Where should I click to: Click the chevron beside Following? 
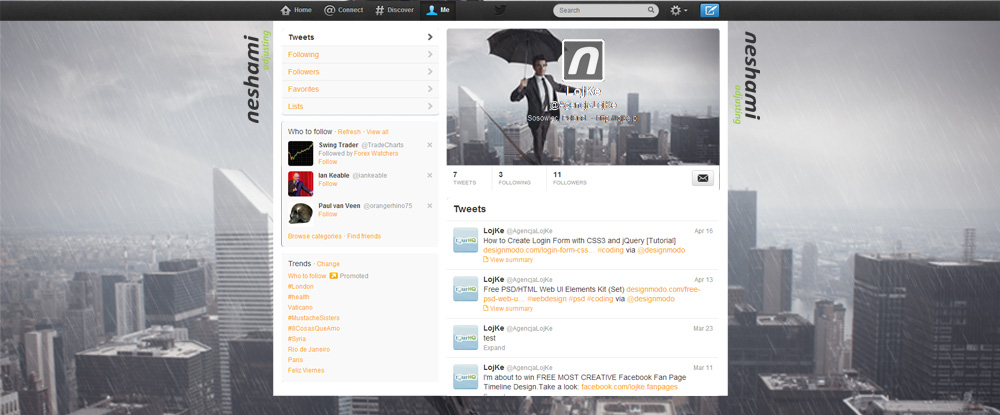click(x=430, y=54)
